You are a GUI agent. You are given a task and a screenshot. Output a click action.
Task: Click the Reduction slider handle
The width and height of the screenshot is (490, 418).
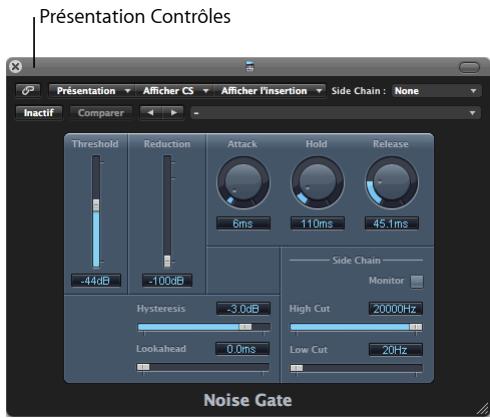[x=167, y=261]
